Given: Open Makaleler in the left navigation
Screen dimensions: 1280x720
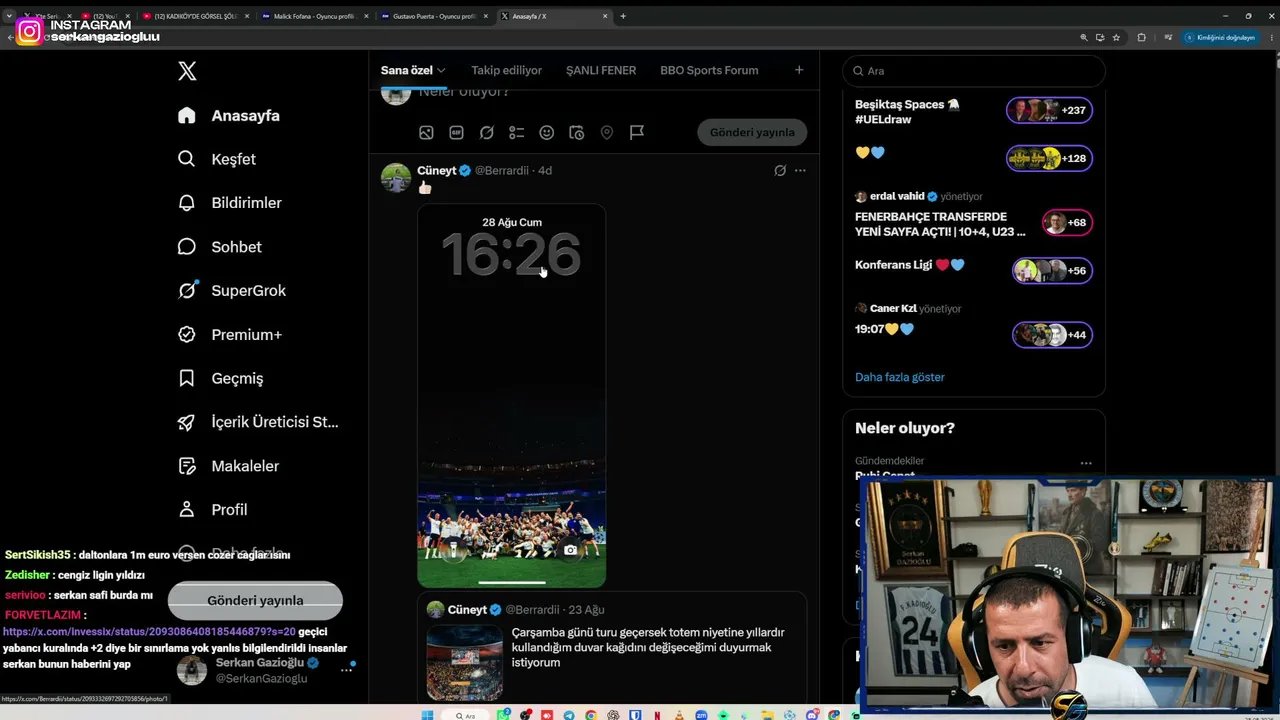Looking at the screenshot, I should (x=228, y=466).
